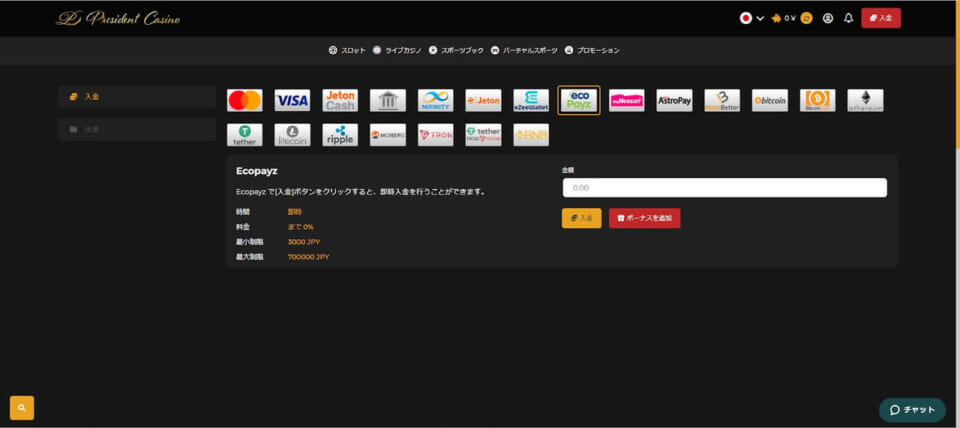Select the orange Jeton wallet option
The image size is (960, 428).
click(x=483, y=100)
